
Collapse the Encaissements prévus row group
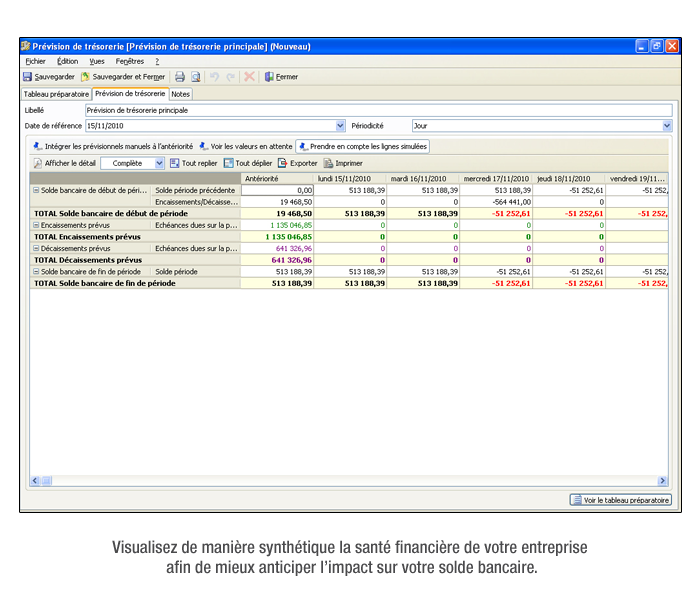coord(36,226)
